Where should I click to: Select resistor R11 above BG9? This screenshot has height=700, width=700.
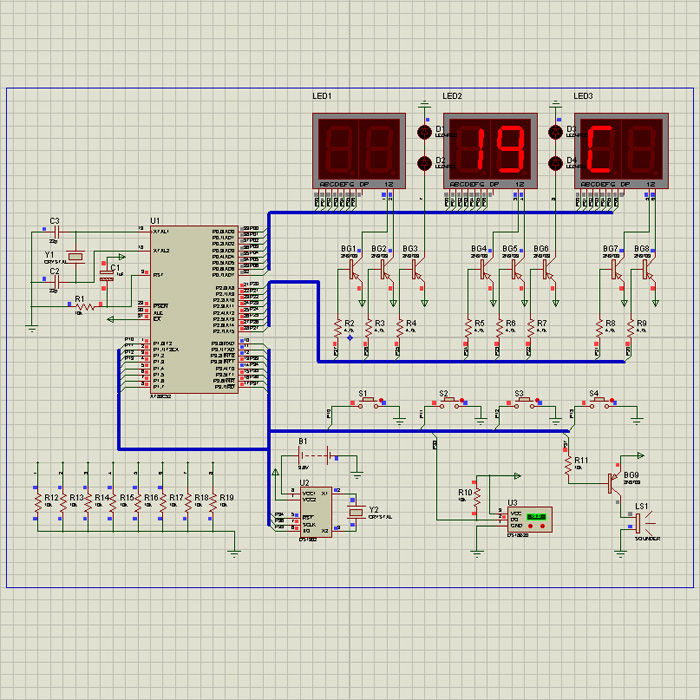pyautogui.click(x=568, y=465)
